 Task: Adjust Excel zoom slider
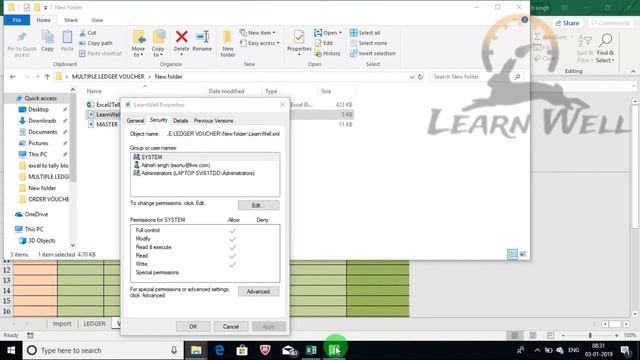point(590,335)
